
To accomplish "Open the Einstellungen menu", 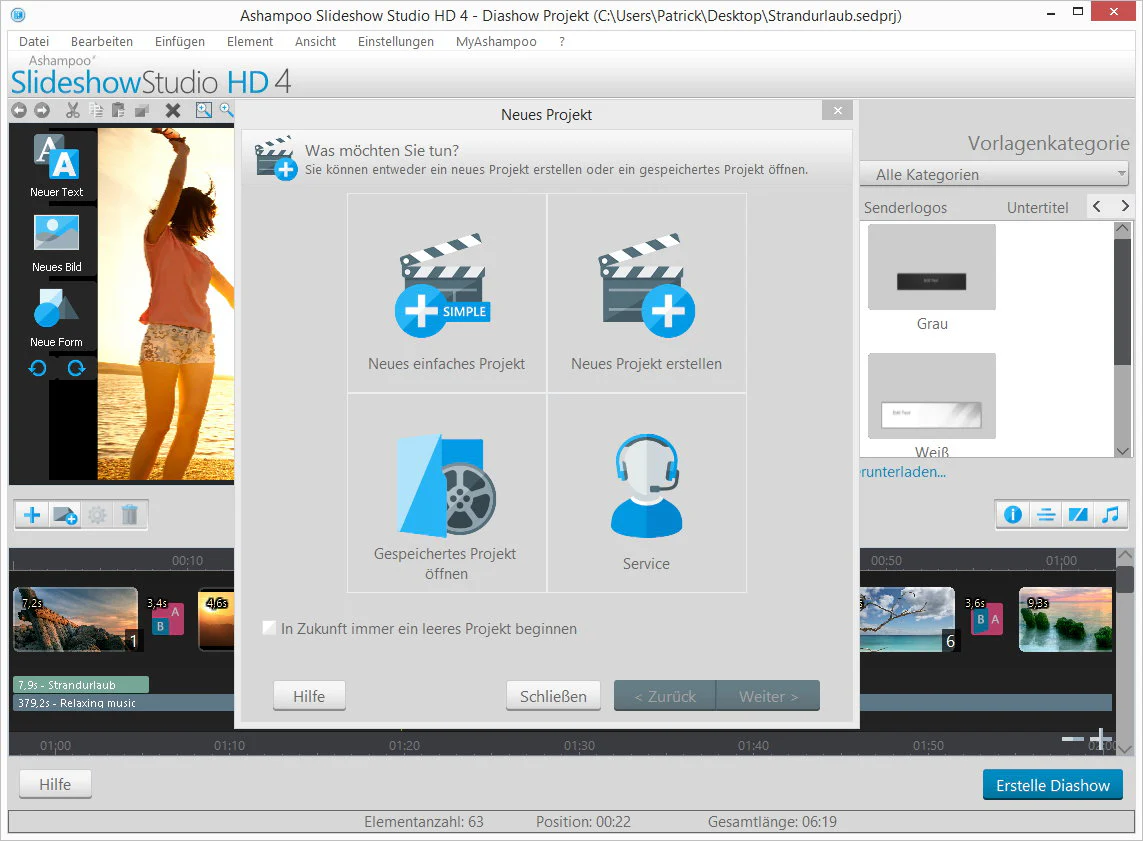I will pos(395,42).
